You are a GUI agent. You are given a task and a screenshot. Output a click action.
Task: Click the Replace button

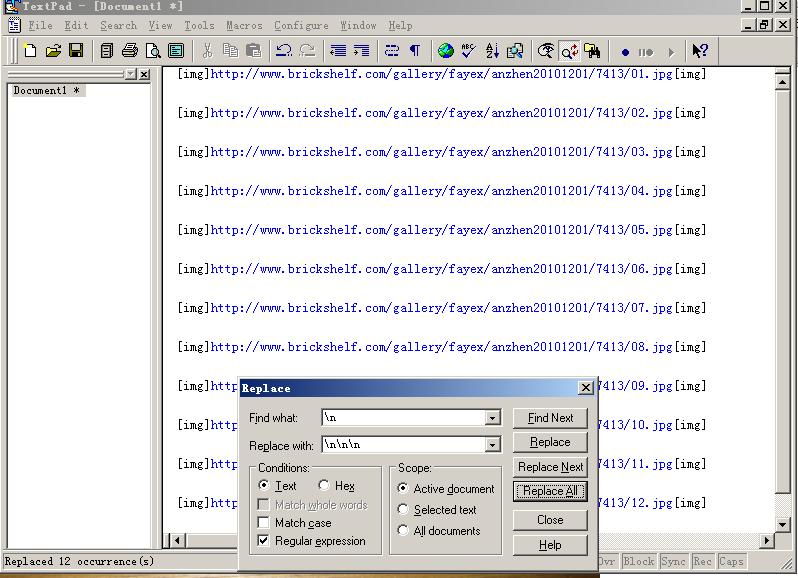tap(550, 442)
